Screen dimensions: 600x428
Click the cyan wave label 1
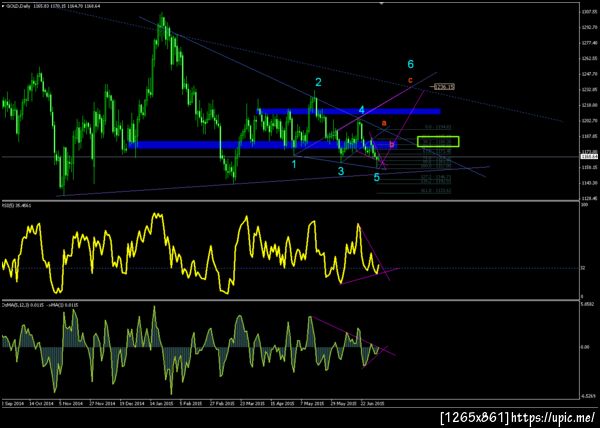click(x=294, y=164)
